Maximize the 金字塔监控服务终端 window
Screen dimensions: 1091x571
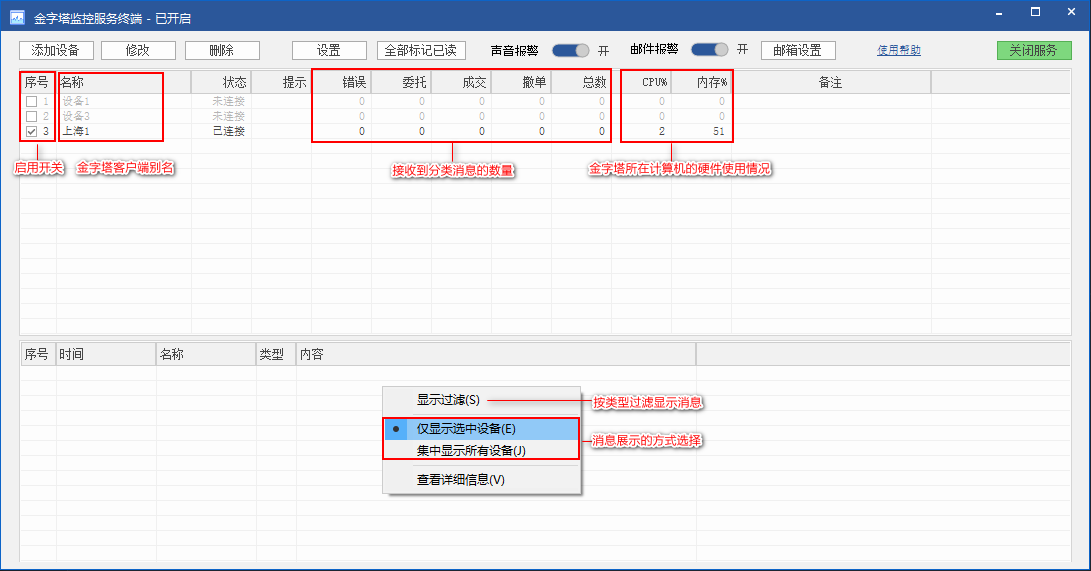pyautogui.click(x=1035, y=13)
